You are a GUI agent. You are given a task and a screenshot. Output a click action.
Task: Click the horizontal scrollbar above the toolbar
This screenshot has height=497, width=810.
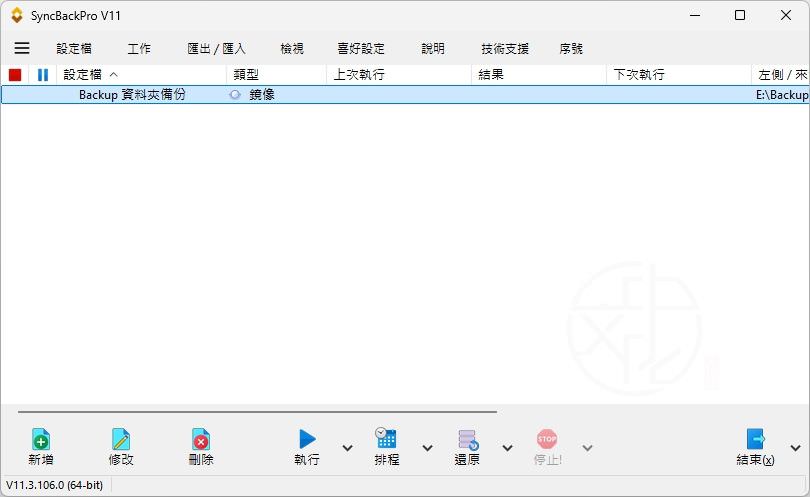pos(257,411)
